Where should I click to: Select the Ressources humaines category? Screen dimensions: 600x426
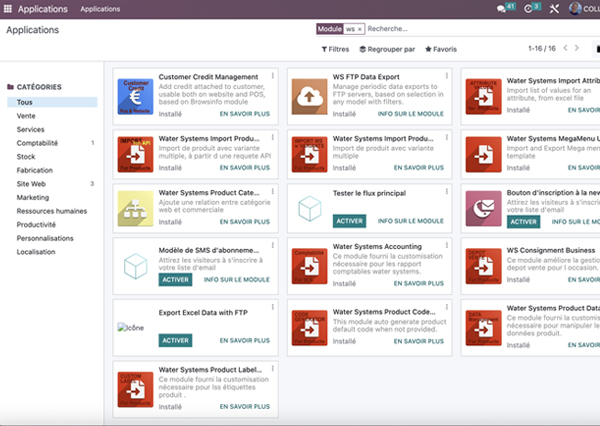(x=52, y=211)
